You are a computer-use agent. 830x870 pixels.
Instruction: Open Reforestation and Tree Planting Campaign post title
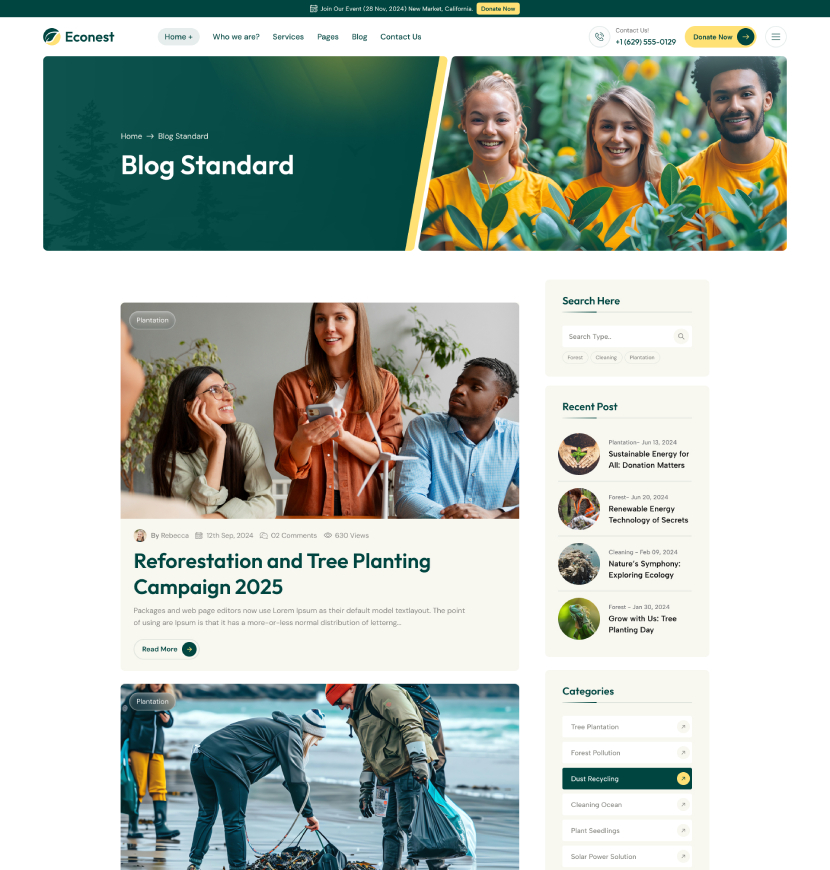point(282,574)
